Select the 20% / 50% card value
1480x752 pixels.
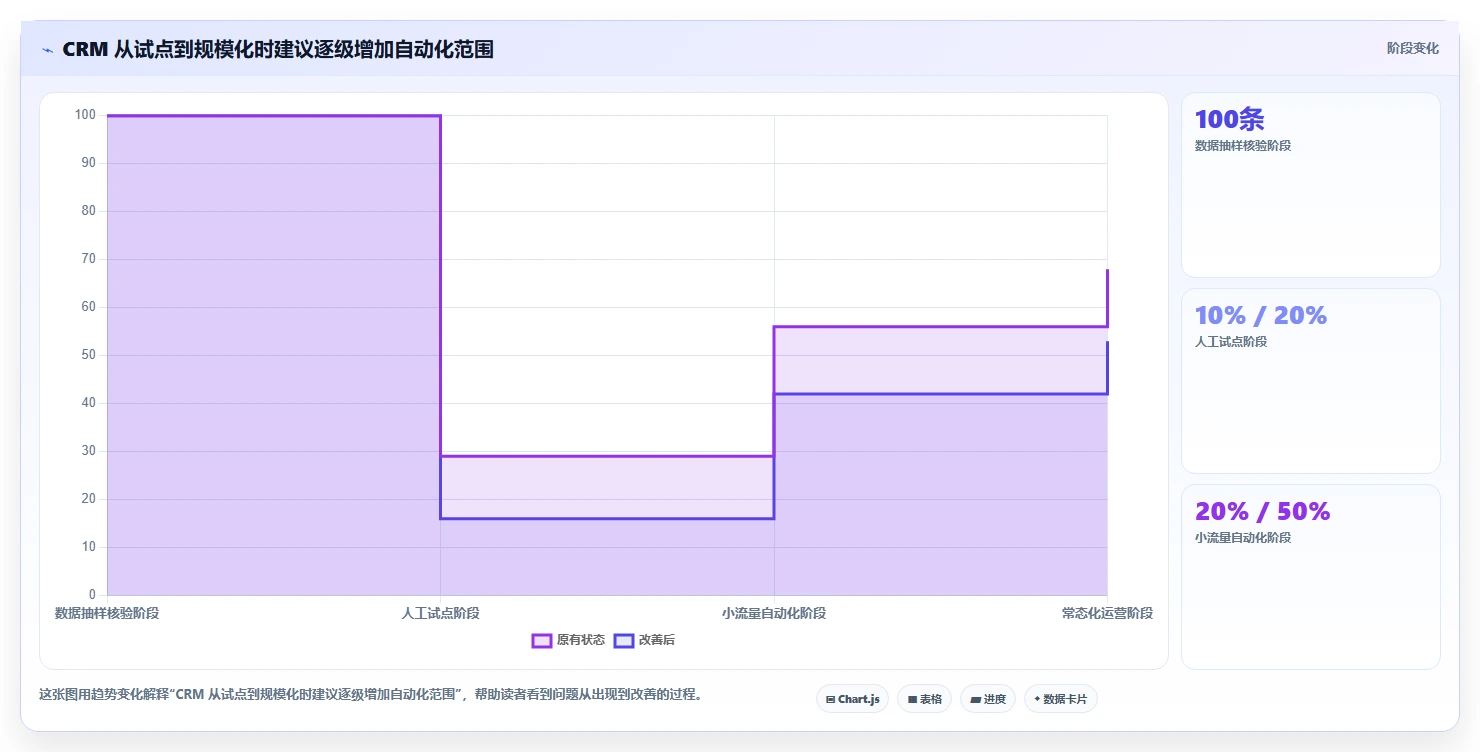(1262, 511)
